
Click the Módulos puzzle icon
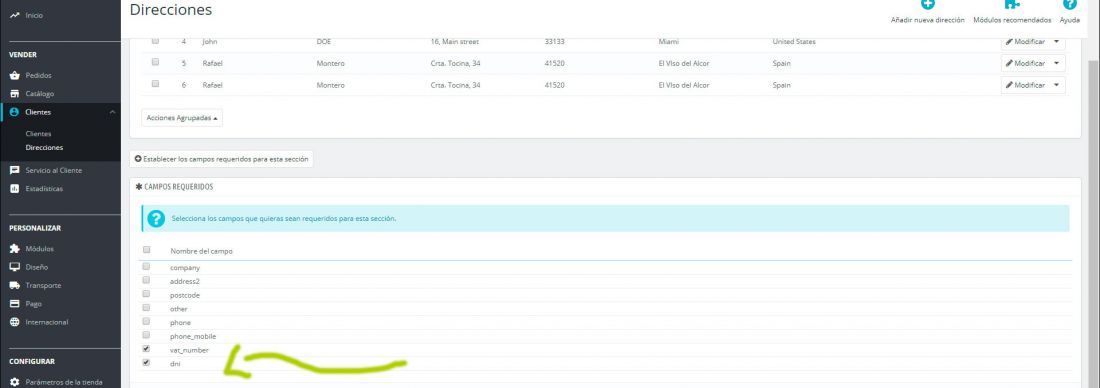(x=15, y=249)
